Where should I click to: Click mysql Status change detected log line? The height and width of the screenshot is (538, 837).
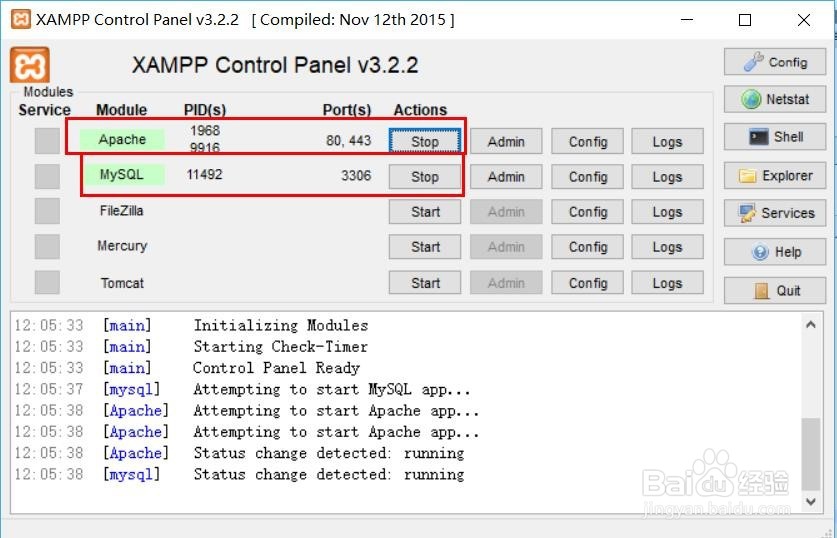(329, 474)
